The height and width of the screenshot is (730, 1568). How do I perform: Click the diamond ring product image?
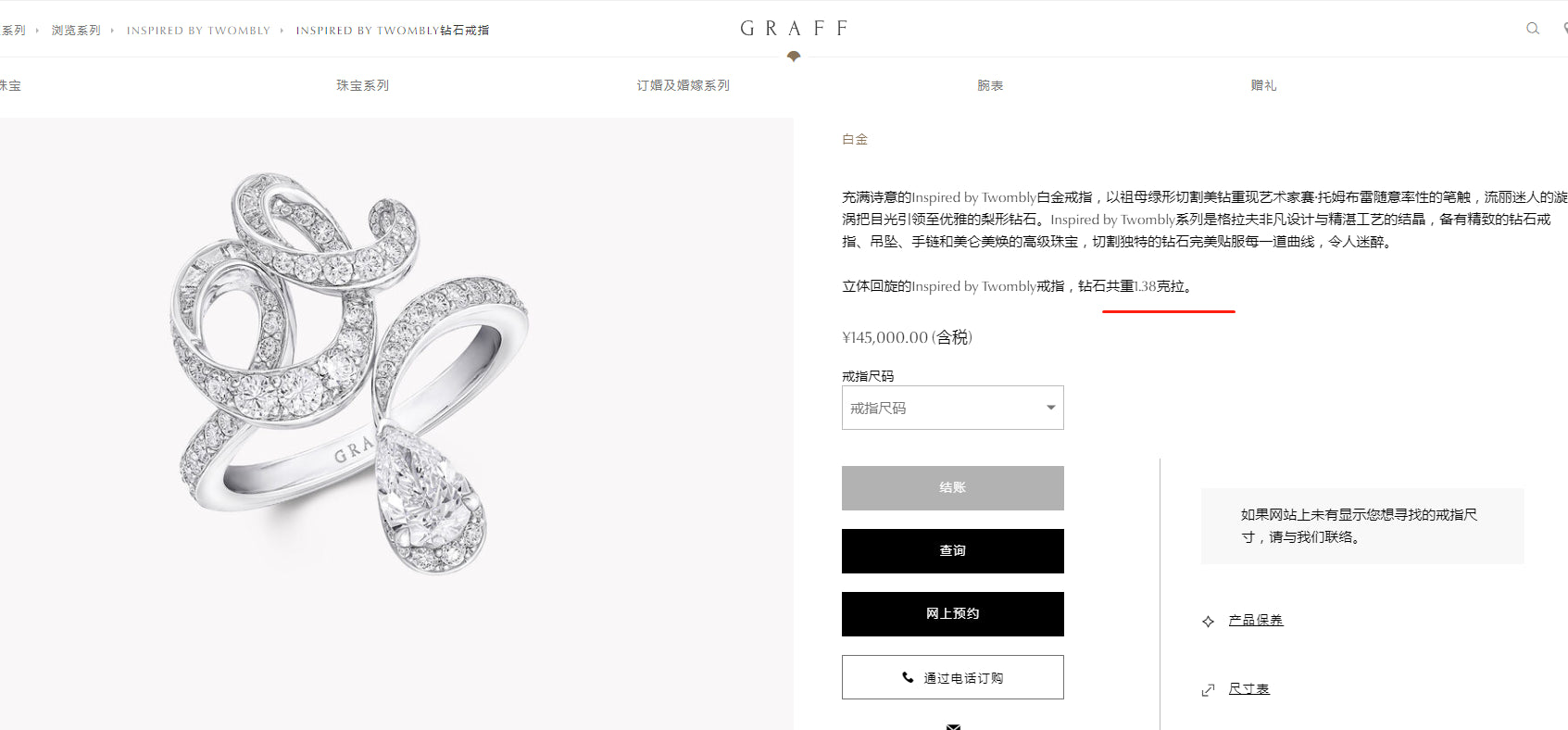[x=350, y=371]
